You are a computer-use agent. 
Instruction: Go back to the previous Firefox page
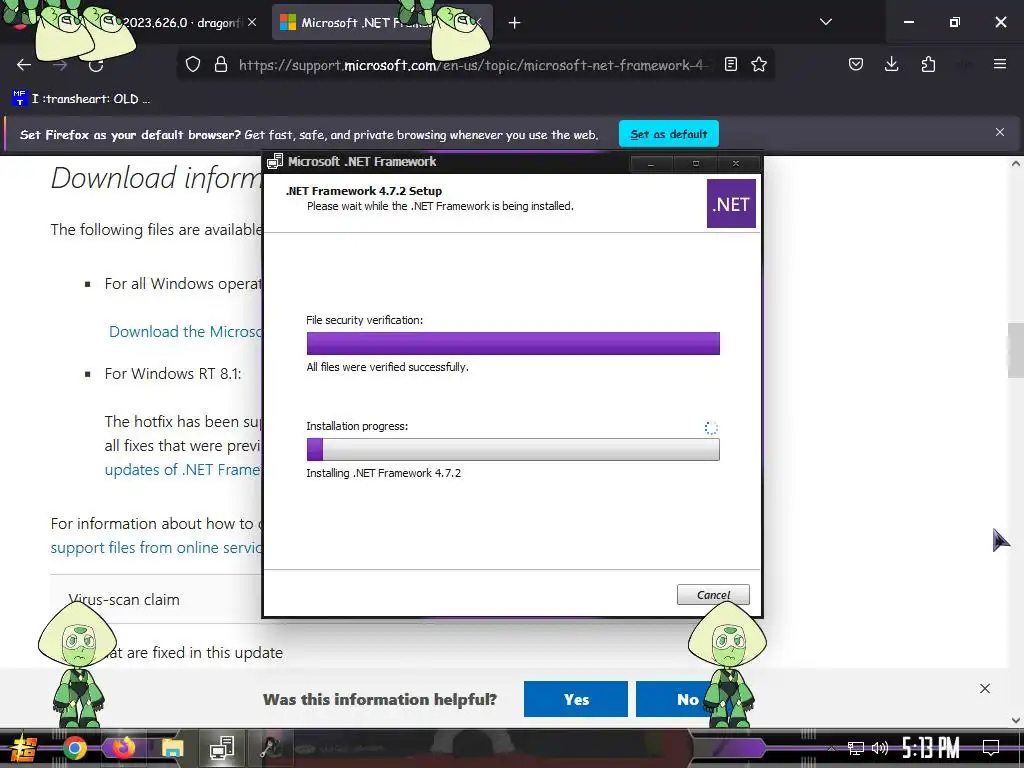[24, 65]
